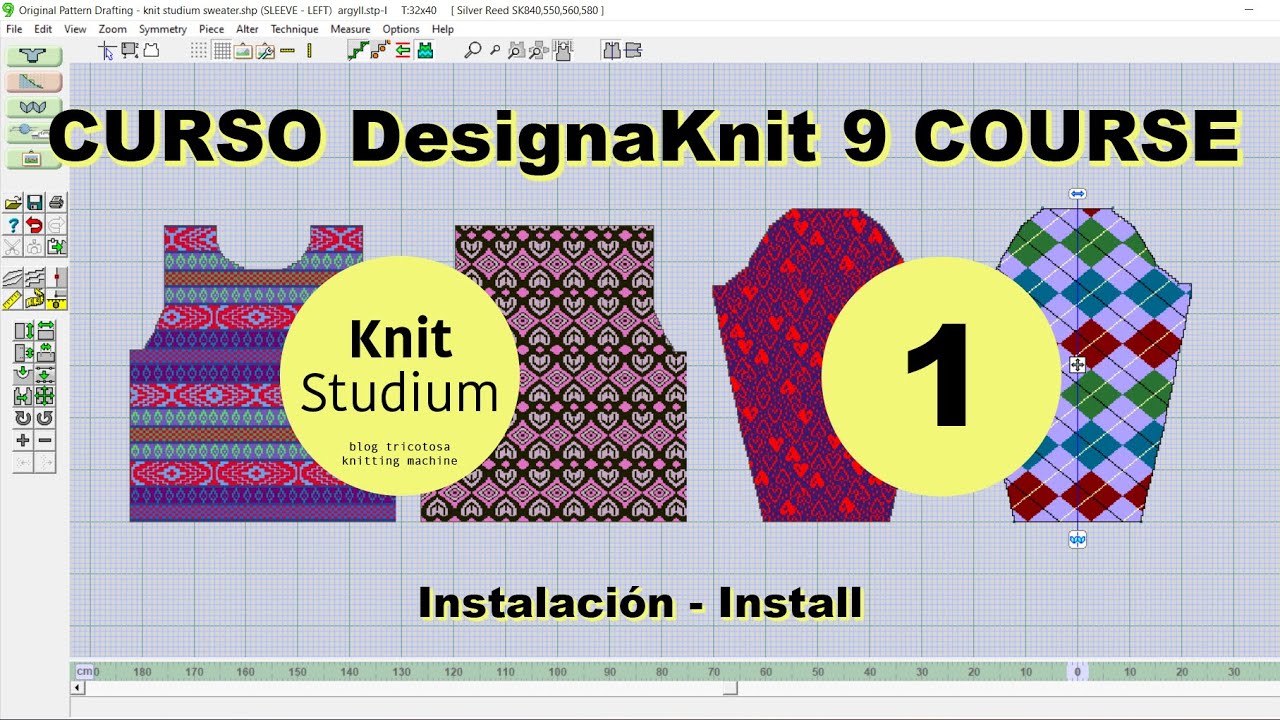Viewport: 1280px width, 720px height.
Task: Undo with the red arrow icon
Action: 34,224
